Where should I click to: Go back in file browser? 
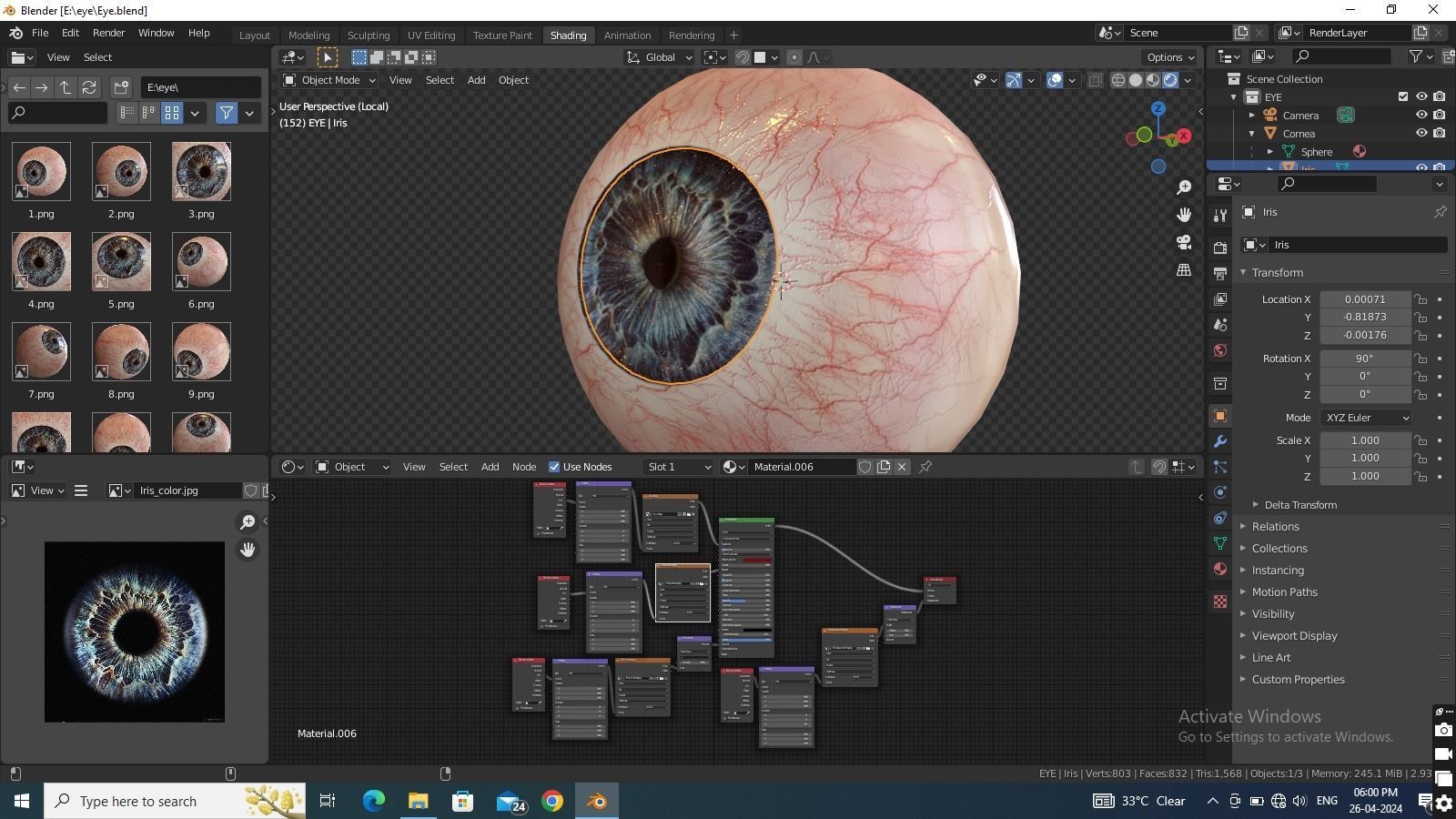coord(19,87)
